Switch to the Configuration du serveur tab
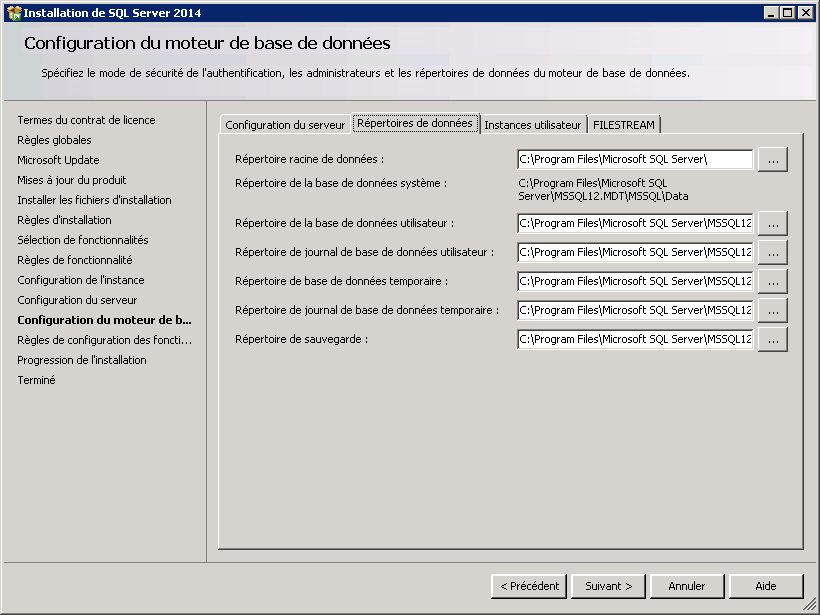This screenshot has height=615, width=820. (x=285, y=125)
